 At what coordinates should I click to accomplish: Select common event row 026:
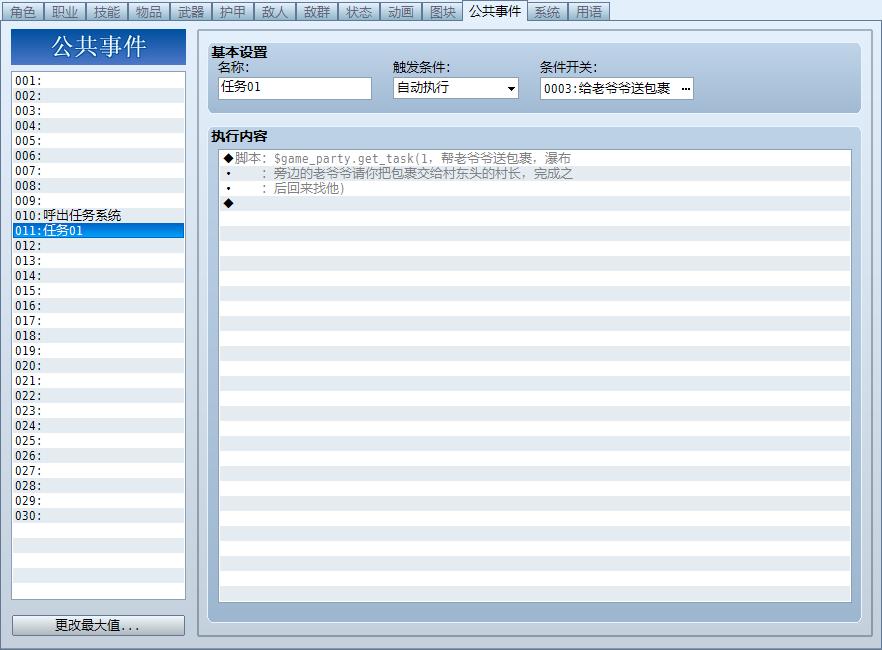(98, 455)
